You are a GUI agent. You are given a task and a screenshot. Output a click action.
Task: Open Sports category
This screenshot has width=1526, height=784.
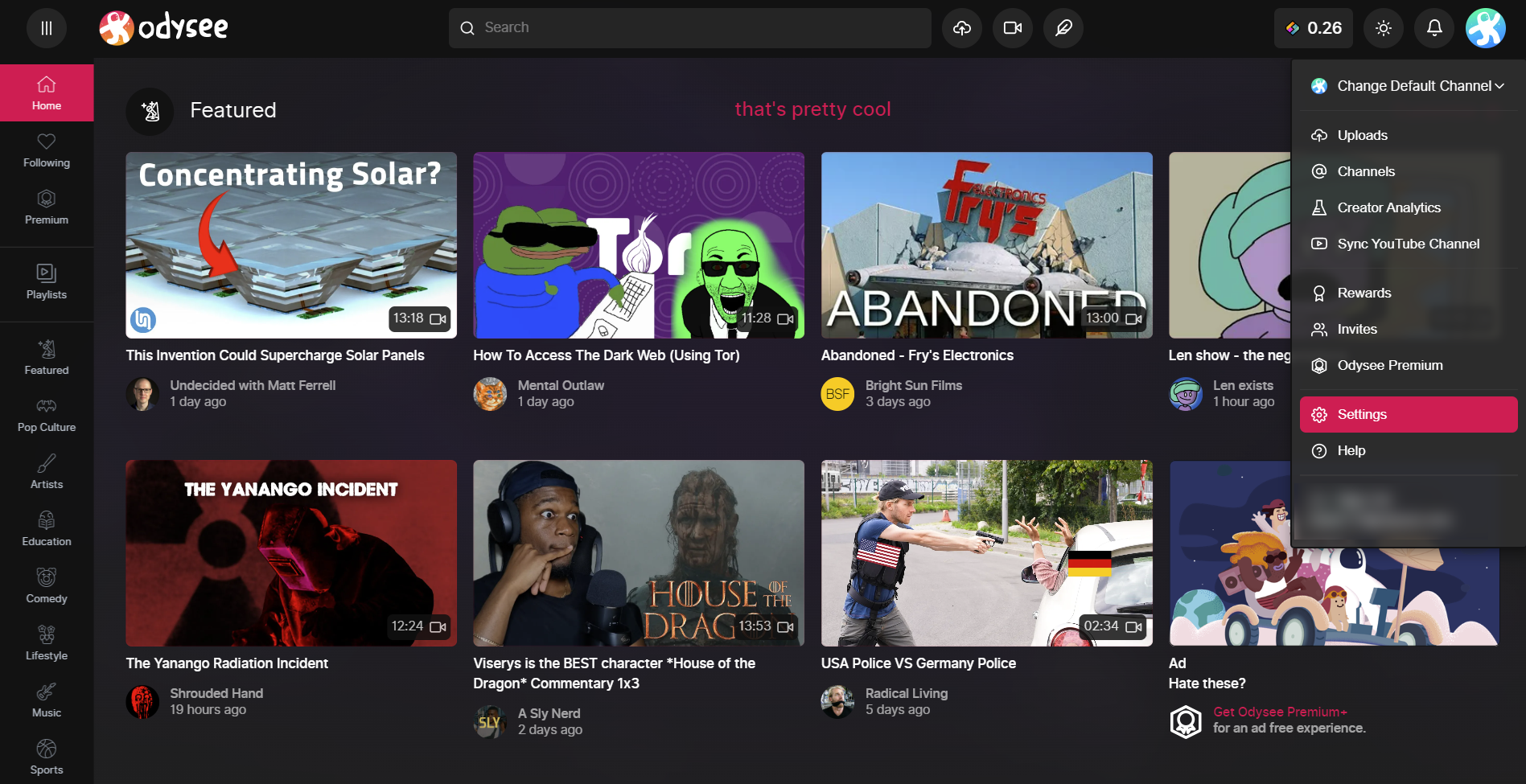coord(47,757)
